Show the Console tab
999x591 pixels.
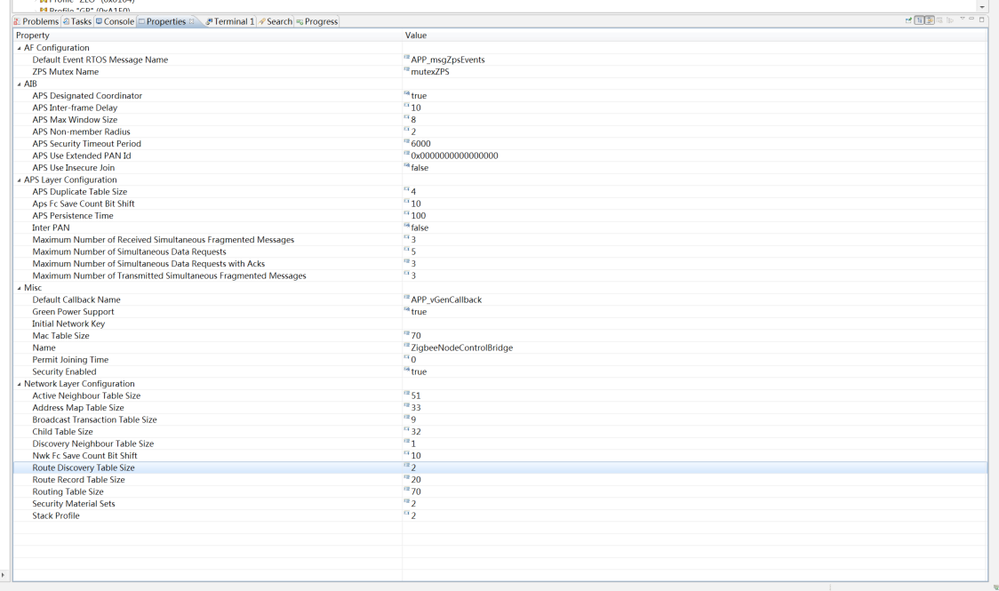point(115,22)
